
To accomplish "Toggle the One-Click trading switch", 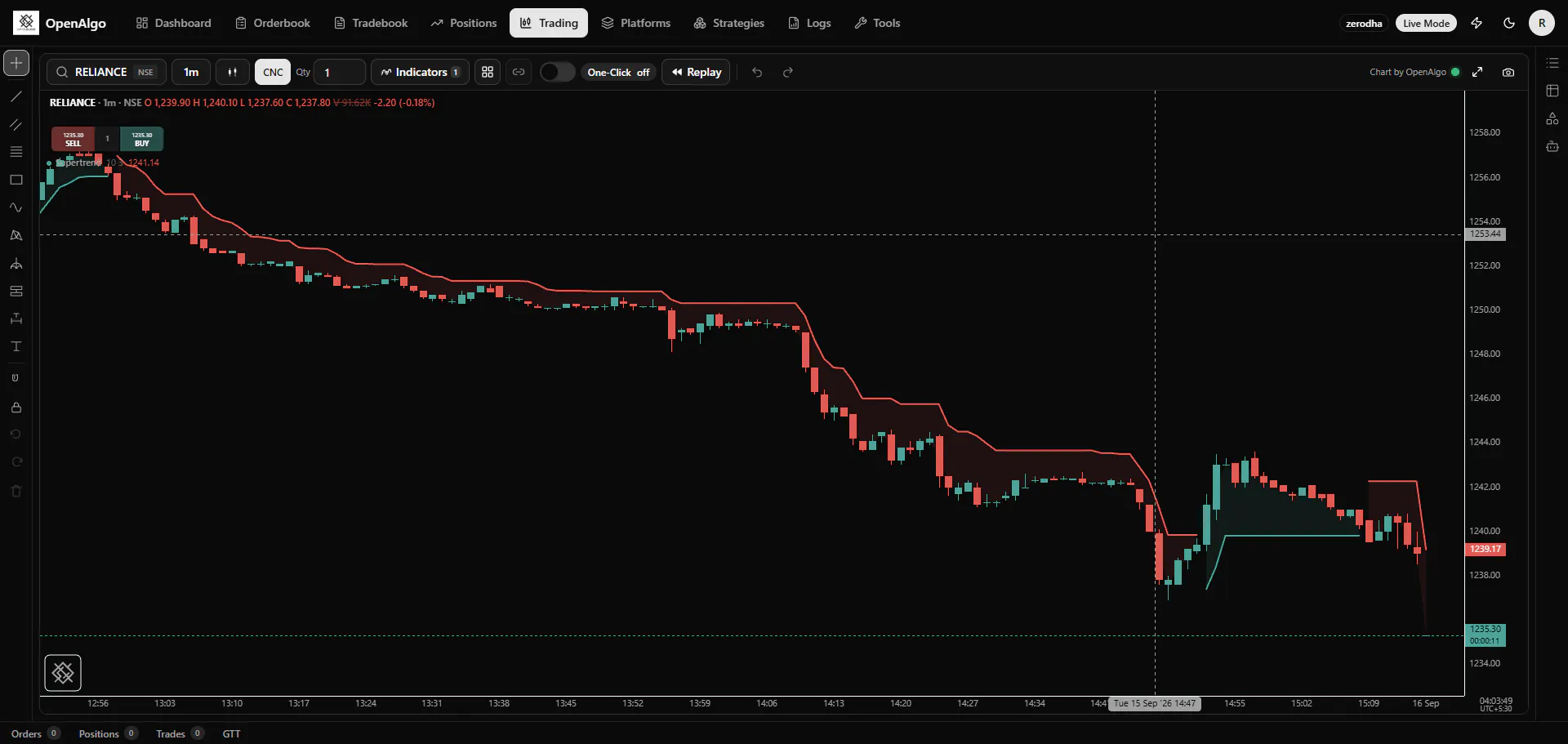I will (558, 72).
